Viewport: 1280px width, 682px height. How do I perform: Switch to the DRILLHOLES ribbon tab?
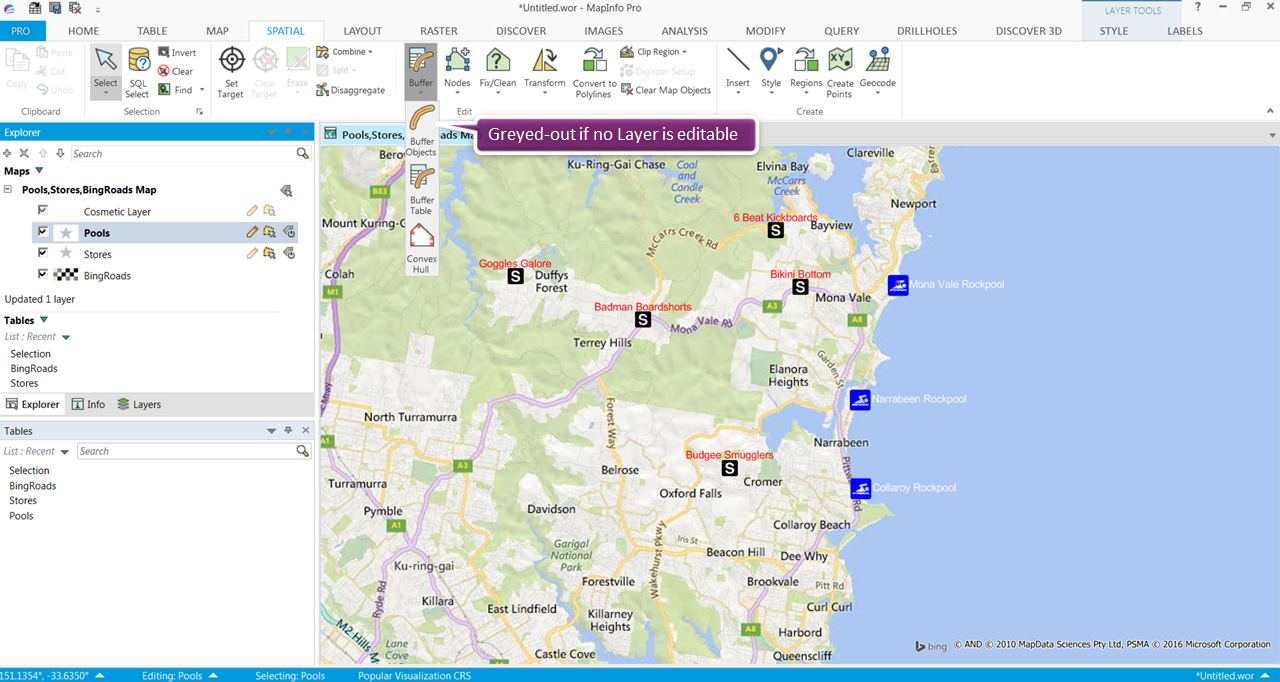pyautogui.click(x=927, y=31)
